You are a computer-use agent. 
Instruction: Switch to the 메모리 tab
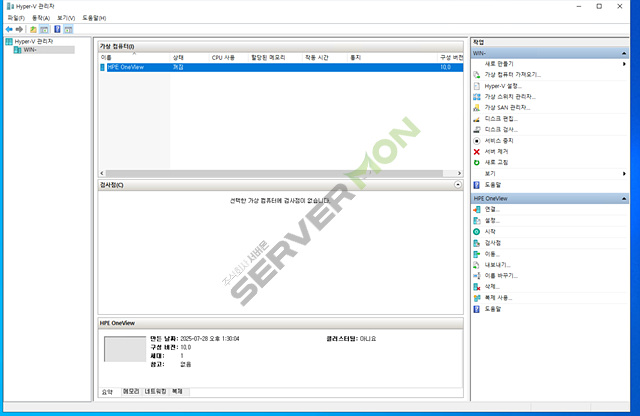click(x=131, y=392)
